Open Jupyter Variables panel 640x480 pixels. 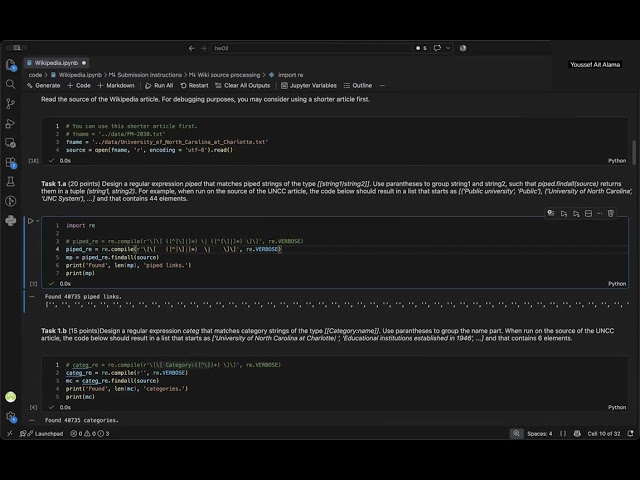tap(309, 85)
